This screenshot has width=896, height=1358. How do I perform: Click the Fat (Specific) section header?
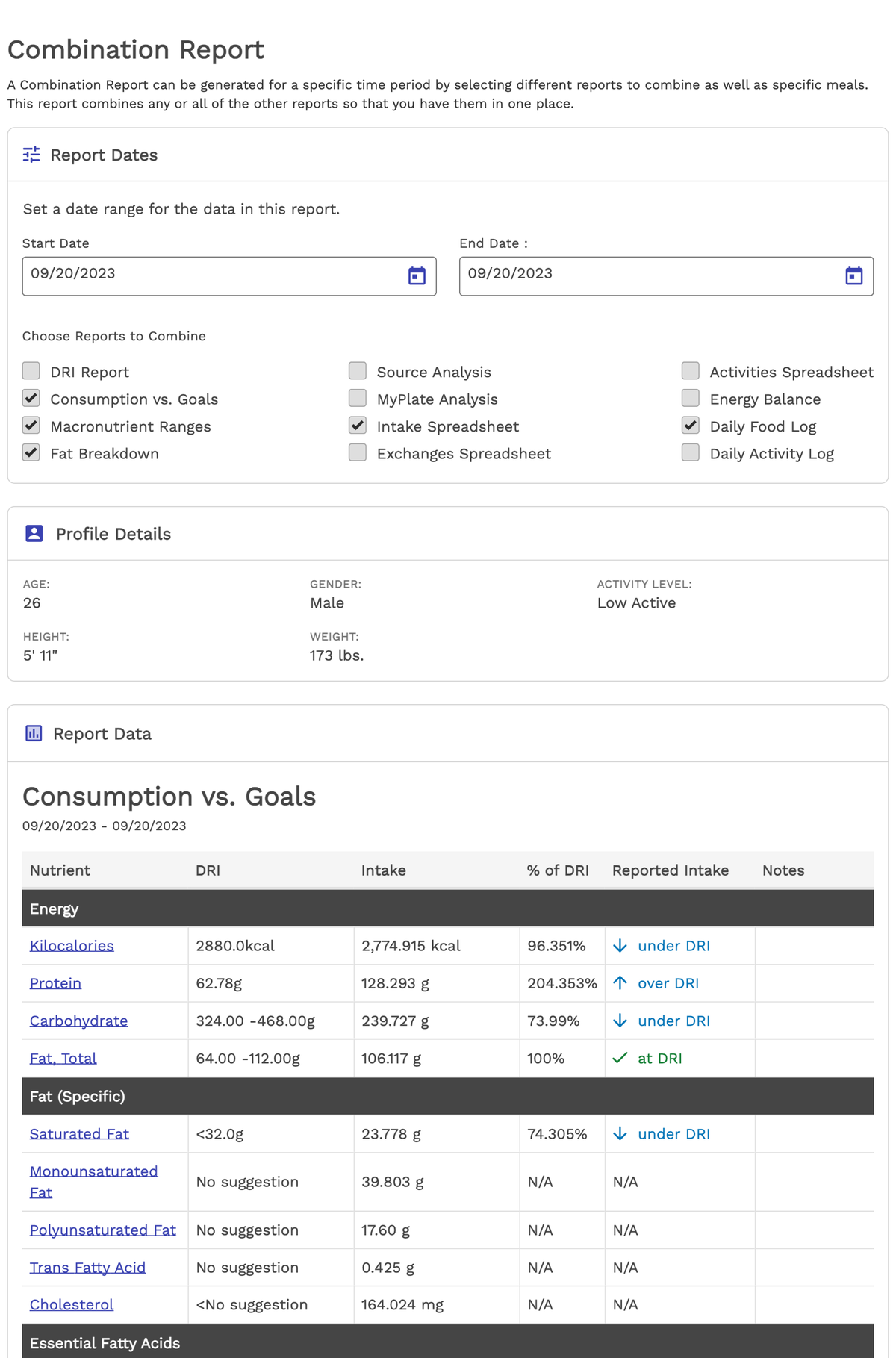(448, 1096)
